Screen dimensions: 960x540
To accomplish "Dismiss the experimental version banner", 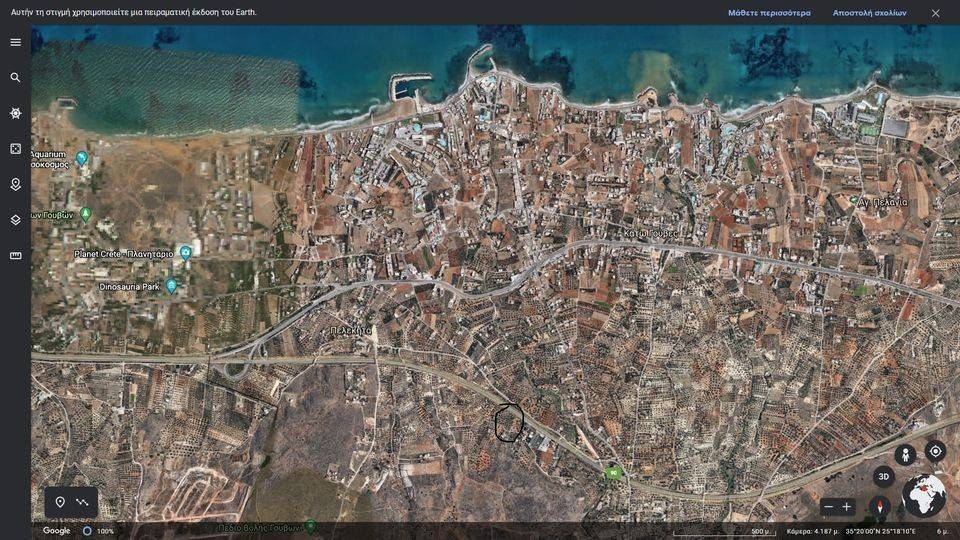I will [935, 13].
